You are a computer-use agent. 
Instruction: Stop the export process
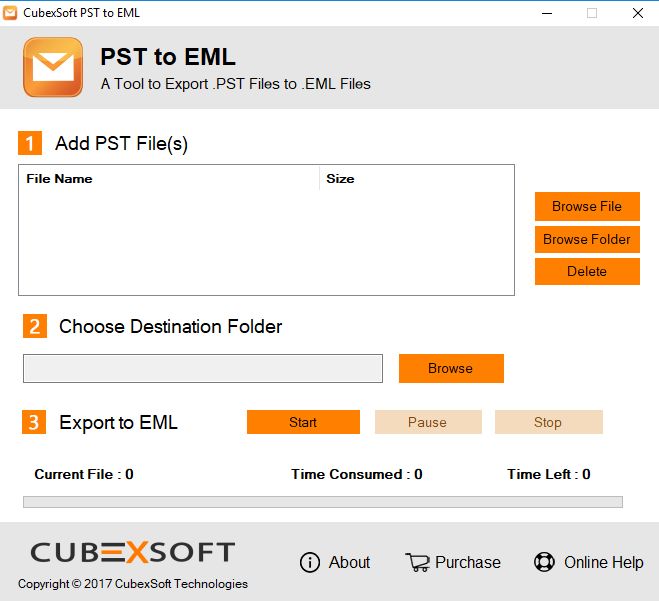(x=548, y=422)
